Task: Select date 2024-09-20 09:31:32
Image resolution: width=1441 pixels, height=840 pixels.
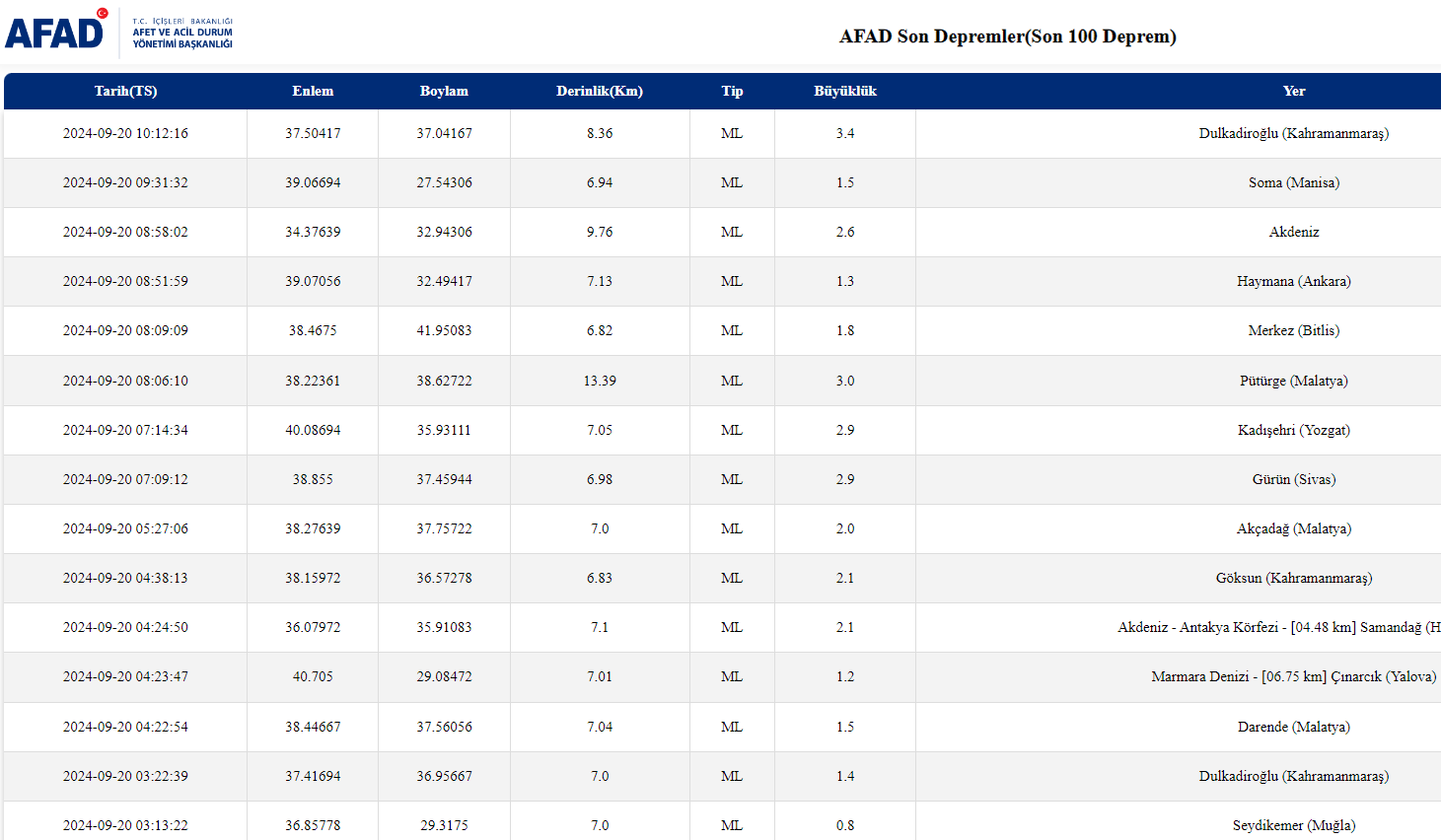Action: (125, 182)
